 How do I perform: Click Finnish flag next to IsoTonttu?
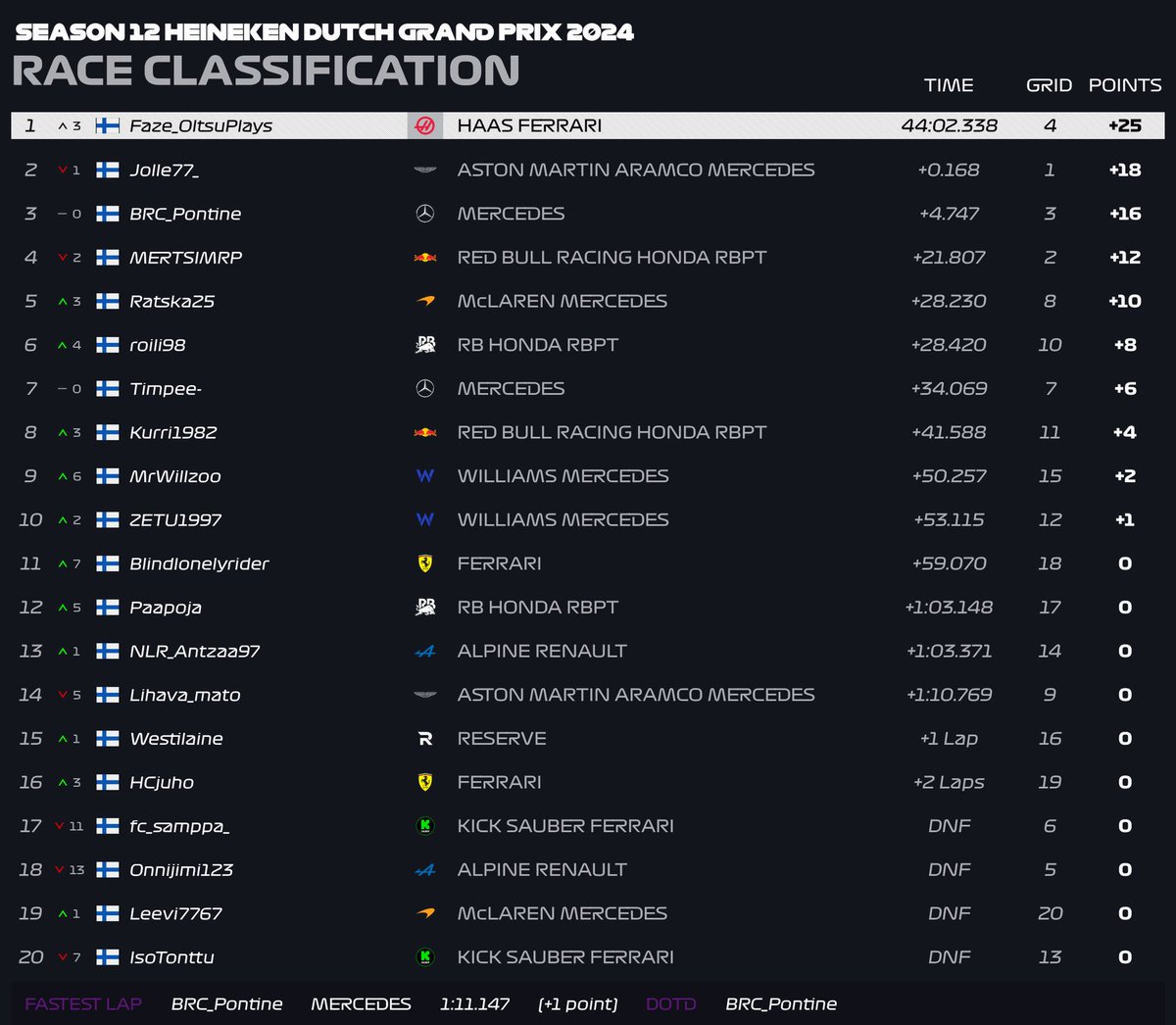coord(108,957)
